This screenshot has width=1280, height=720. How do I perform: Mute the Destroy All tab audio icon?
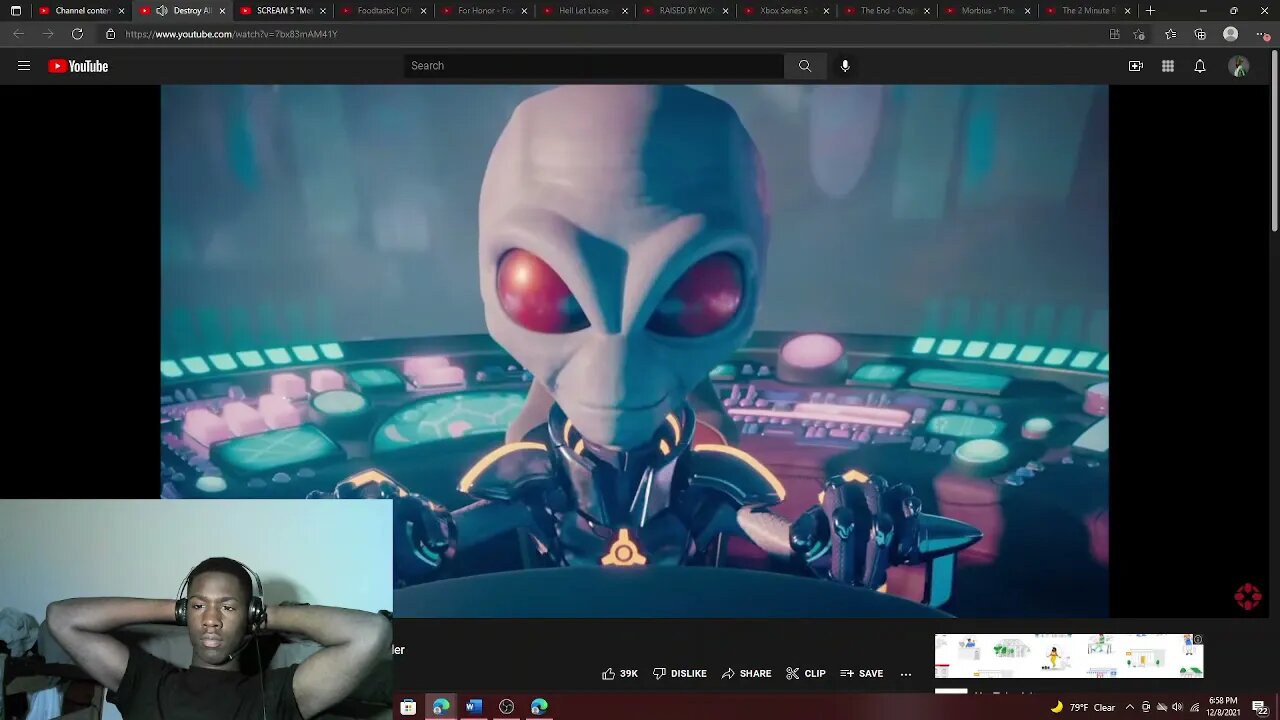(x=162, y=11)
